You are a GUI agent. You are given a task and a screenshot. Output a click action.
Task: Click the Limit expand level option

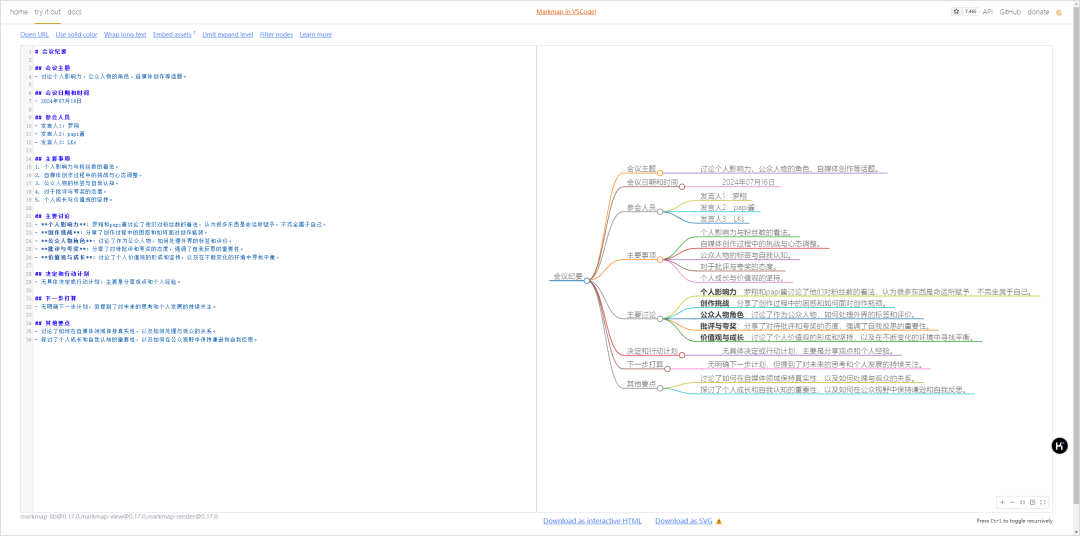click(x=227, y=34)
